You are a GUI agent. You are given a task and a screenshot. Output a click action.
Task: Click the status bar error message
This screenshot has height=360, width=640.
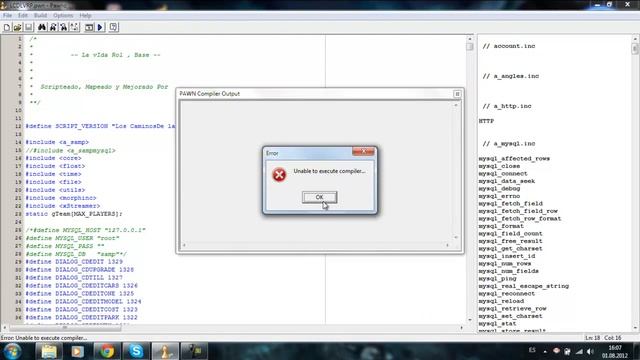(x=44, y=338)
